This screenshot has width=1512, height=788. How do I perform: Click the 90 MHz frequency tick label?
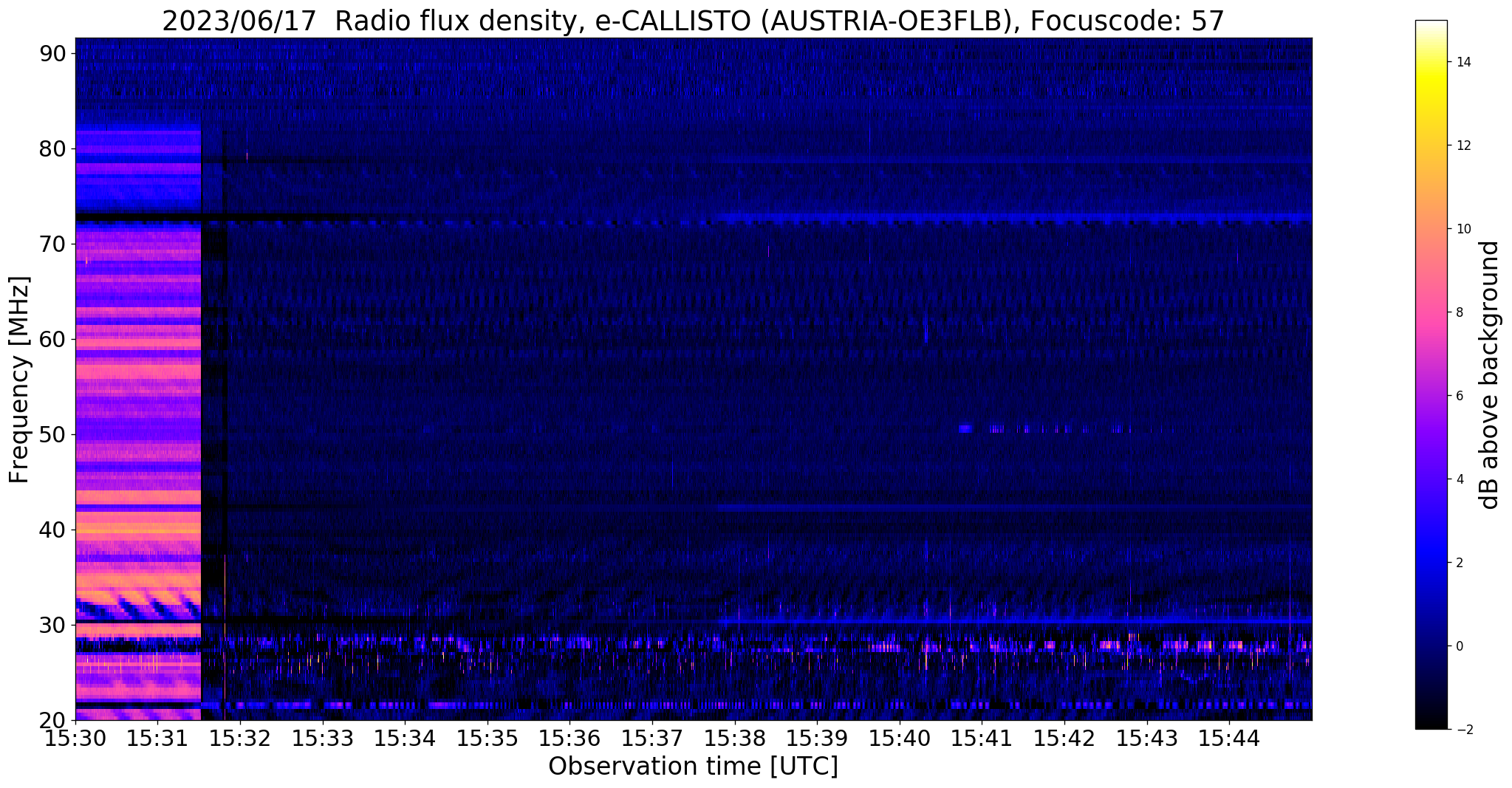click(53, 53)
